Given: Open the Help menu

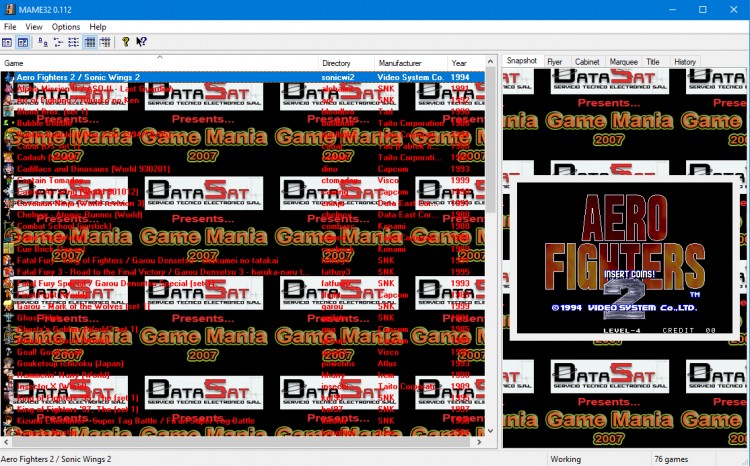Looking at the screenshot, I should (x=98, y=27).
